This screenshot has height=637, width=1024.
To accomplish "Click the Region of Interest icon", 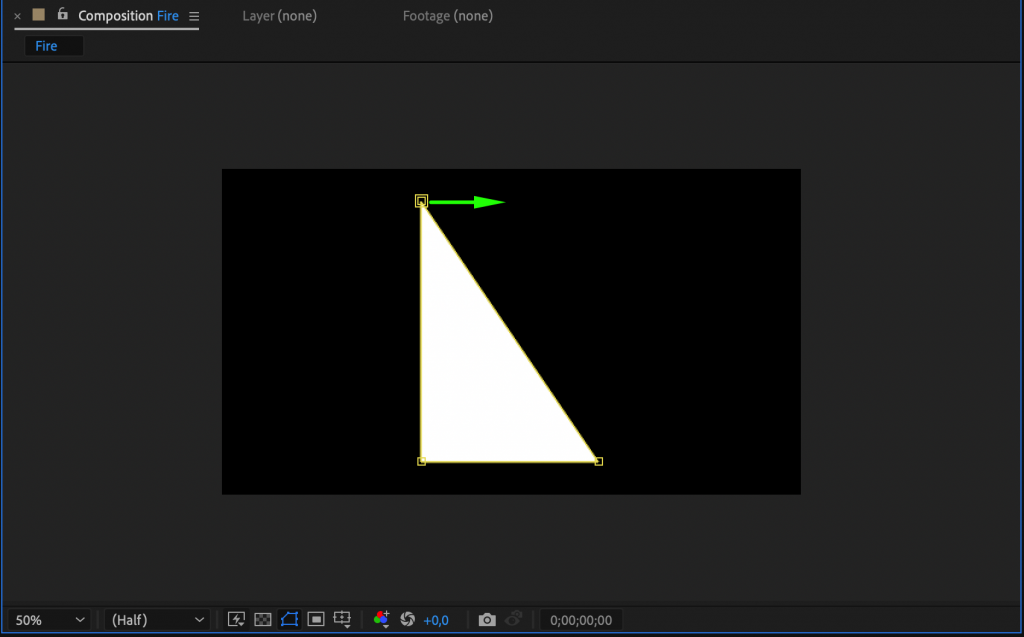I will pos(316,619).
